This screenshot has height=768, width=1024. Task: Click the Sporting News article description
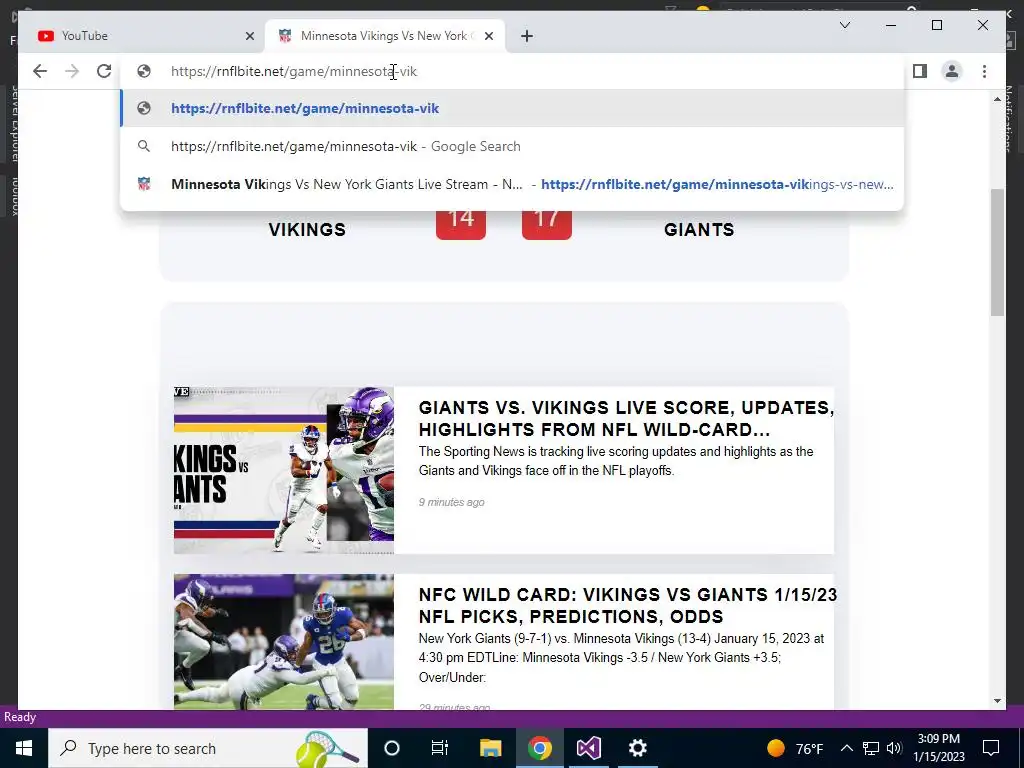616,461
